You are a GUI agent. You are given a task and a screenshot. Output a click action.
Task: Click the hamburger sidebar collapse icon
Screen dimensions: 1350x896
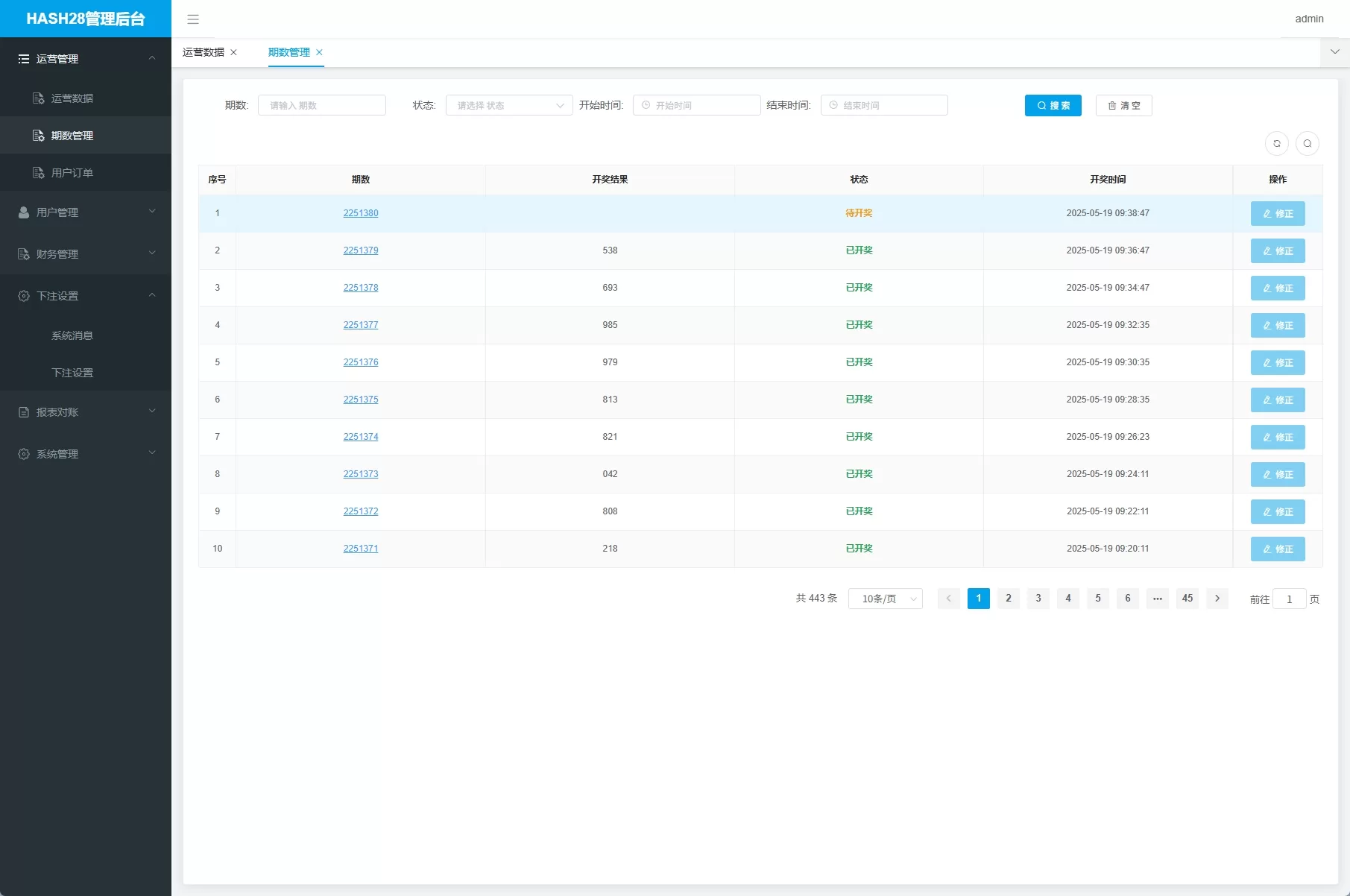coord(193,19)
